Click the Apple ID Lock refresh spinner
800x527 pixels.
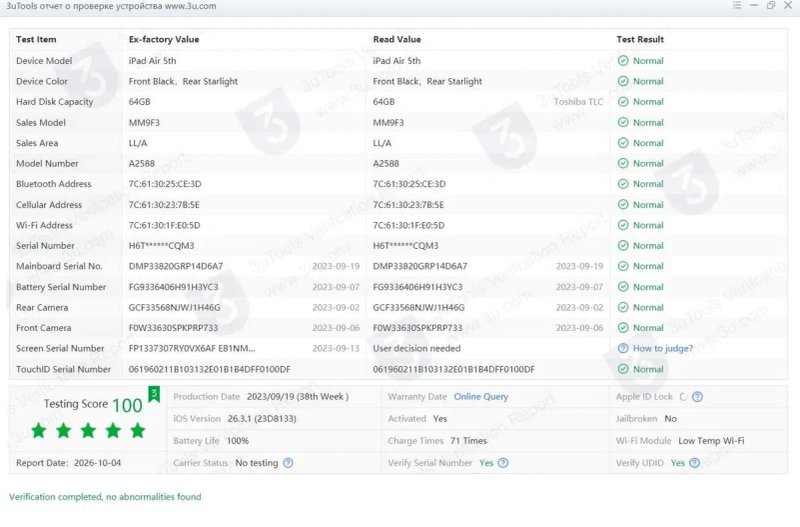pos(683,396)
